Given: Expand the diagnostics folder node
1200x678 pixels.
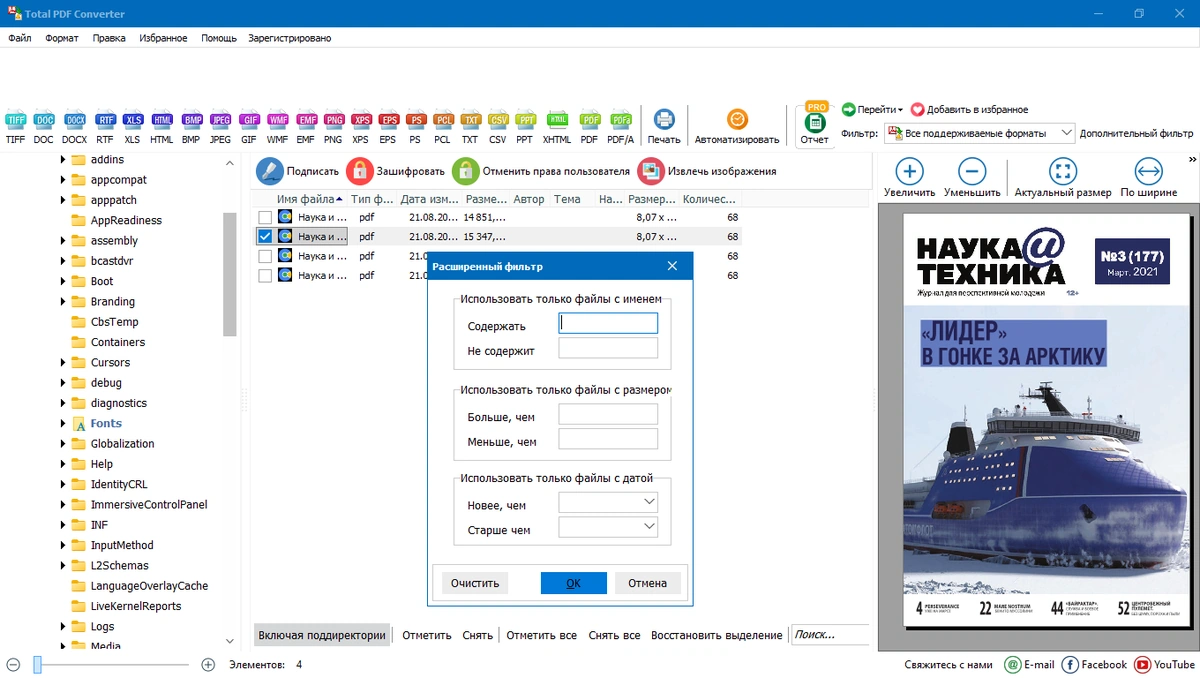Looking at the screenshot, I should (63, 403).
